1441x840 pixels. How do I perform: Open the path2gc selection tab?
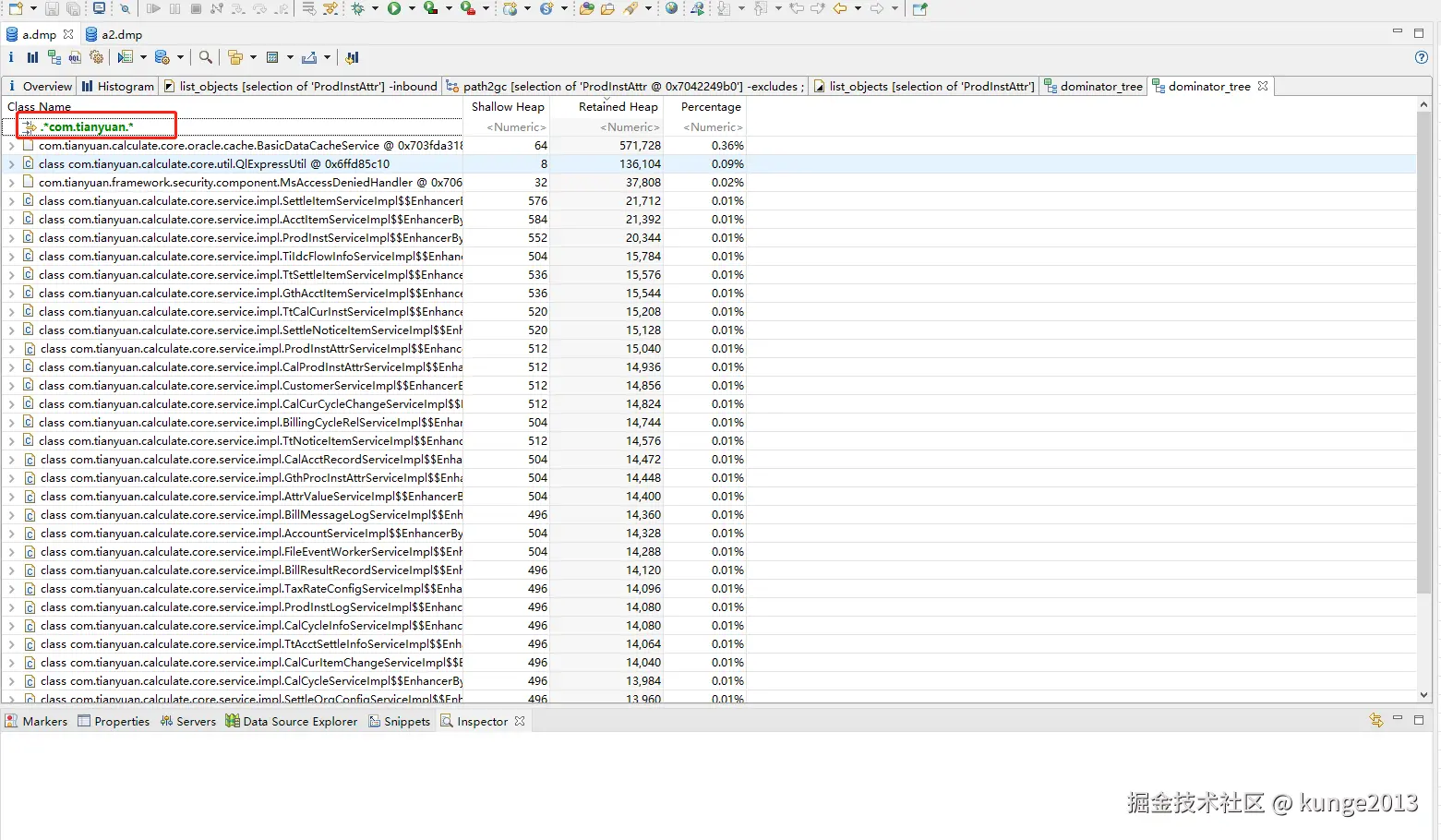tap(625, 86)
